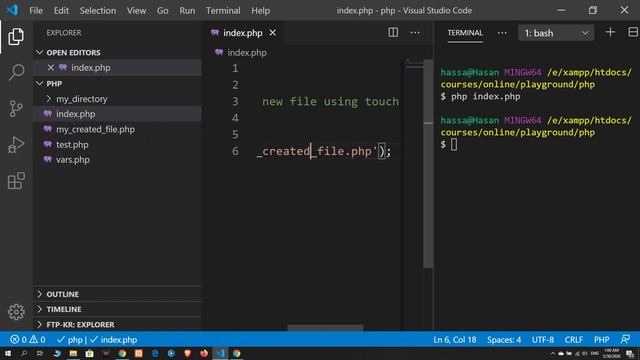Open the Manage gear settings menu
Viewport: 640px width, 360px height.
pyautogui.click(x=16, y=312)
